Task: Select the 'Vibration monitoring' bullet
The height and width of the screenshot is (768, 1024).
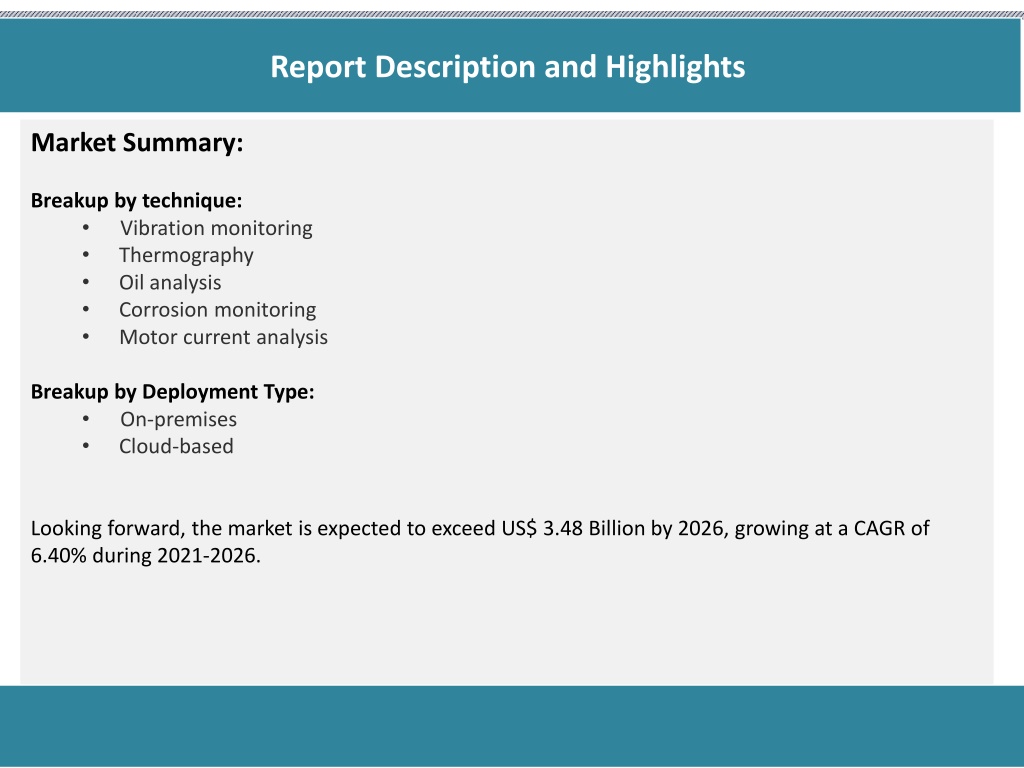Action: (216, 228)
